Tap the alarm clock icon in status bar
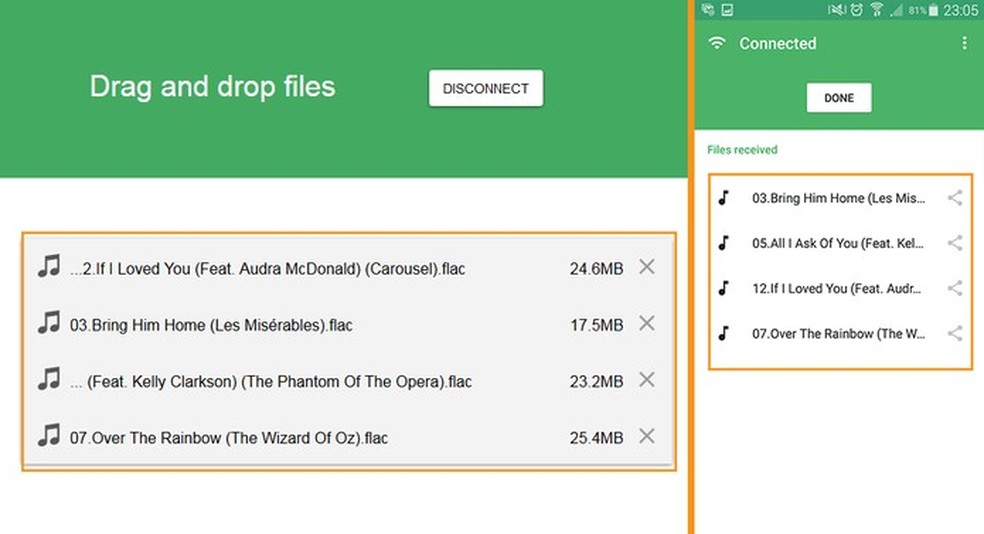984x534 pixels. 857,9
